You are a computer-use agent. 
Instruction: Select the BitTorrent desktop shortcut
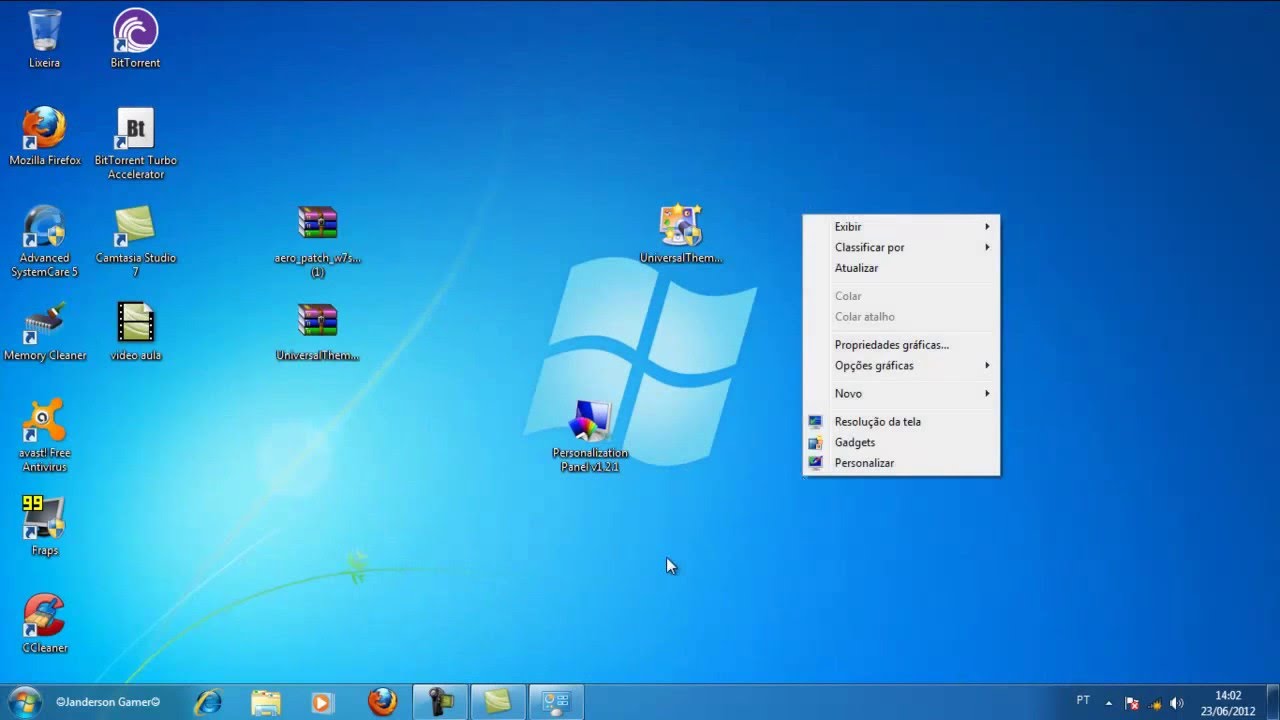tap(135, 39)
